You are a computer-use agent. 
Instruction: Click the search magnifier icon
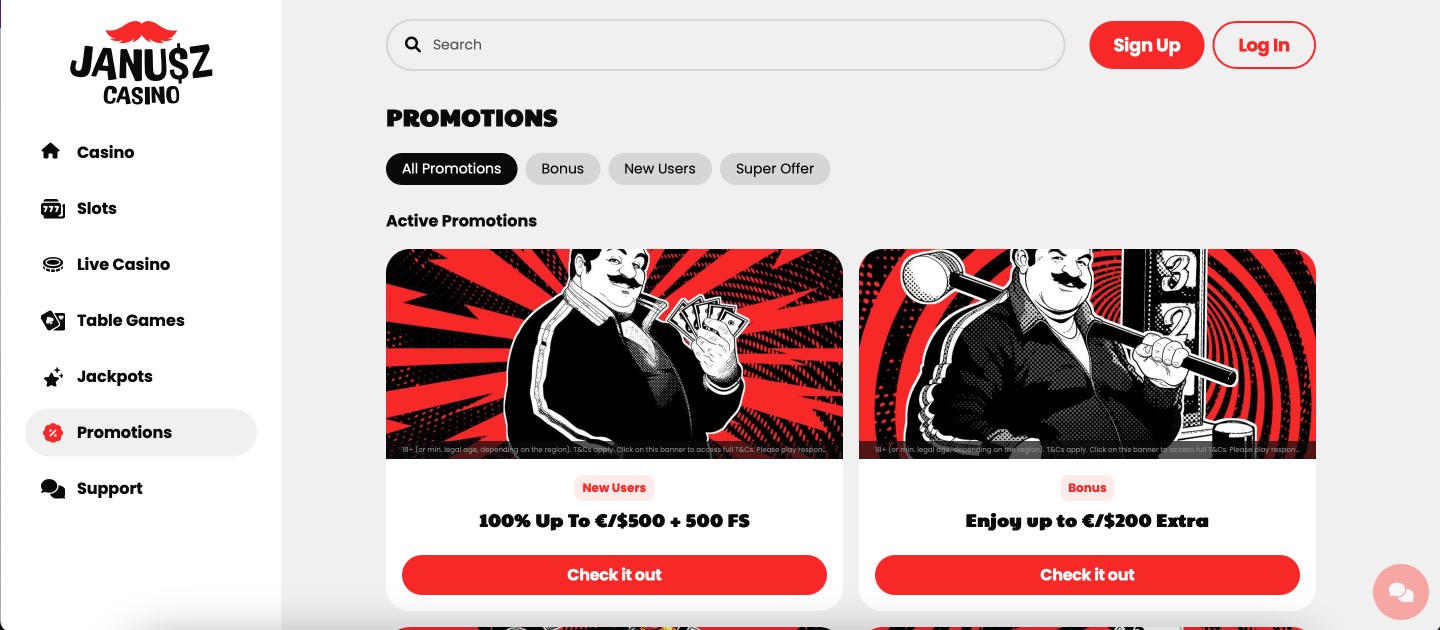[412, 44]
